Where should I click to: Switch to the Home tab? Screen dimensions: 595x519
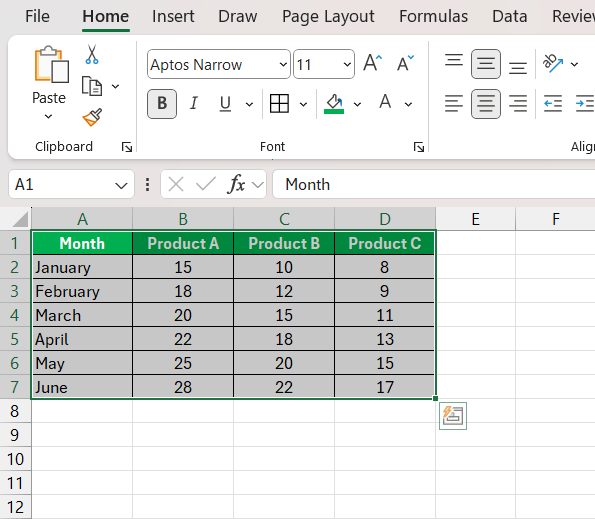105,16
